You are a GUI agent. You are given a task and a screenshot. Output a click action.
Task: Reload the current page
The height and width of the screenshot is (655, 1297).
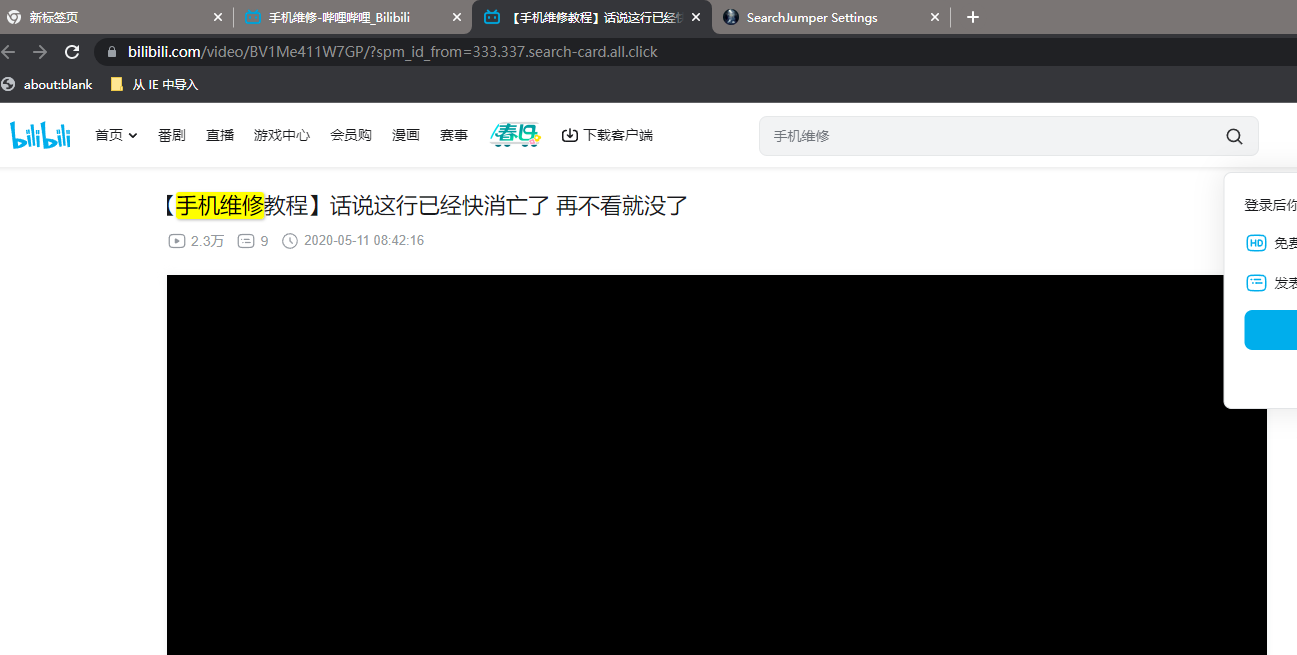[72, 51]
